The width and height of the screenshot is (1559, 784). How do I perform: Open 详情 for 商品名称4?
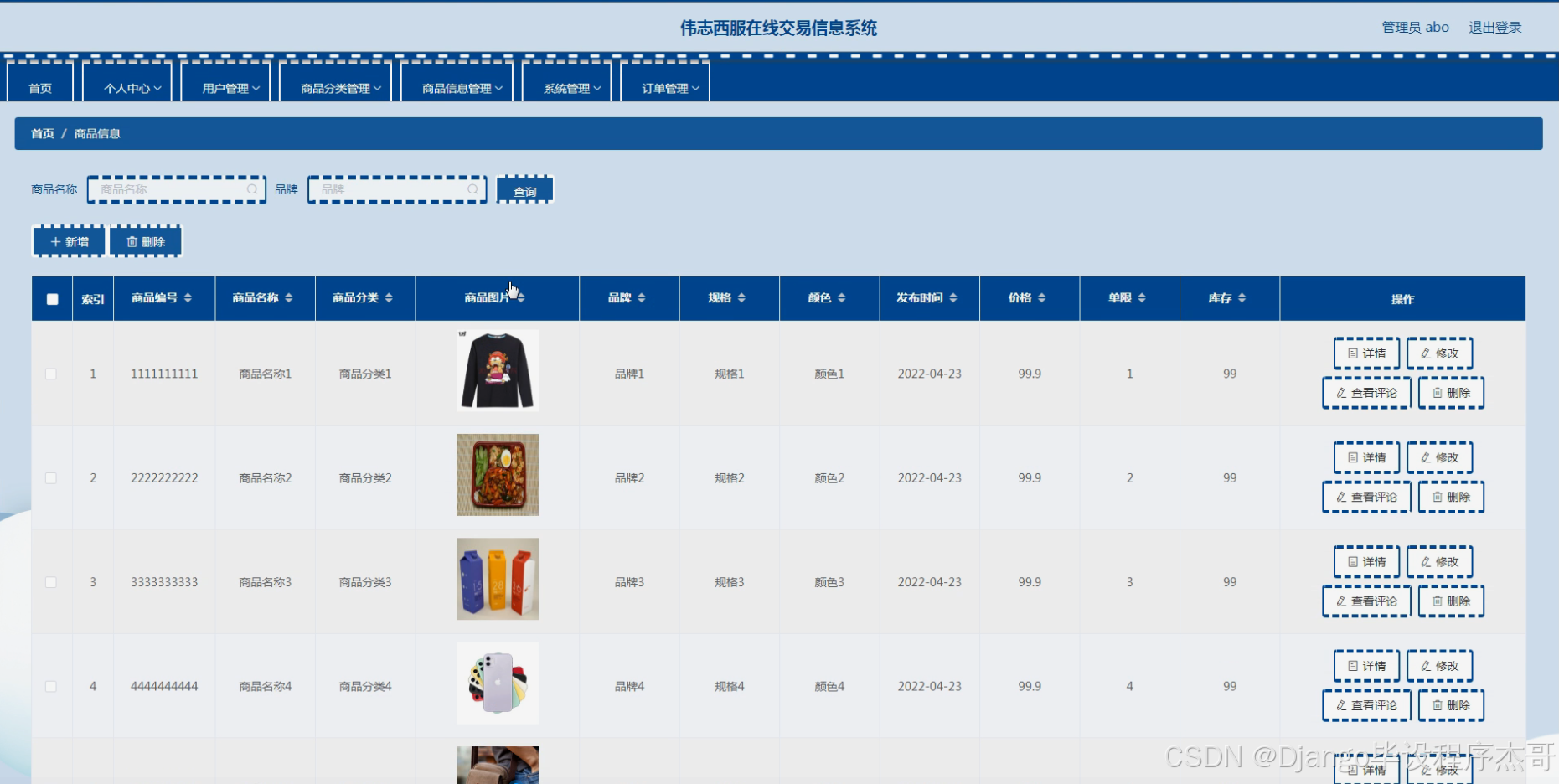1366,666
